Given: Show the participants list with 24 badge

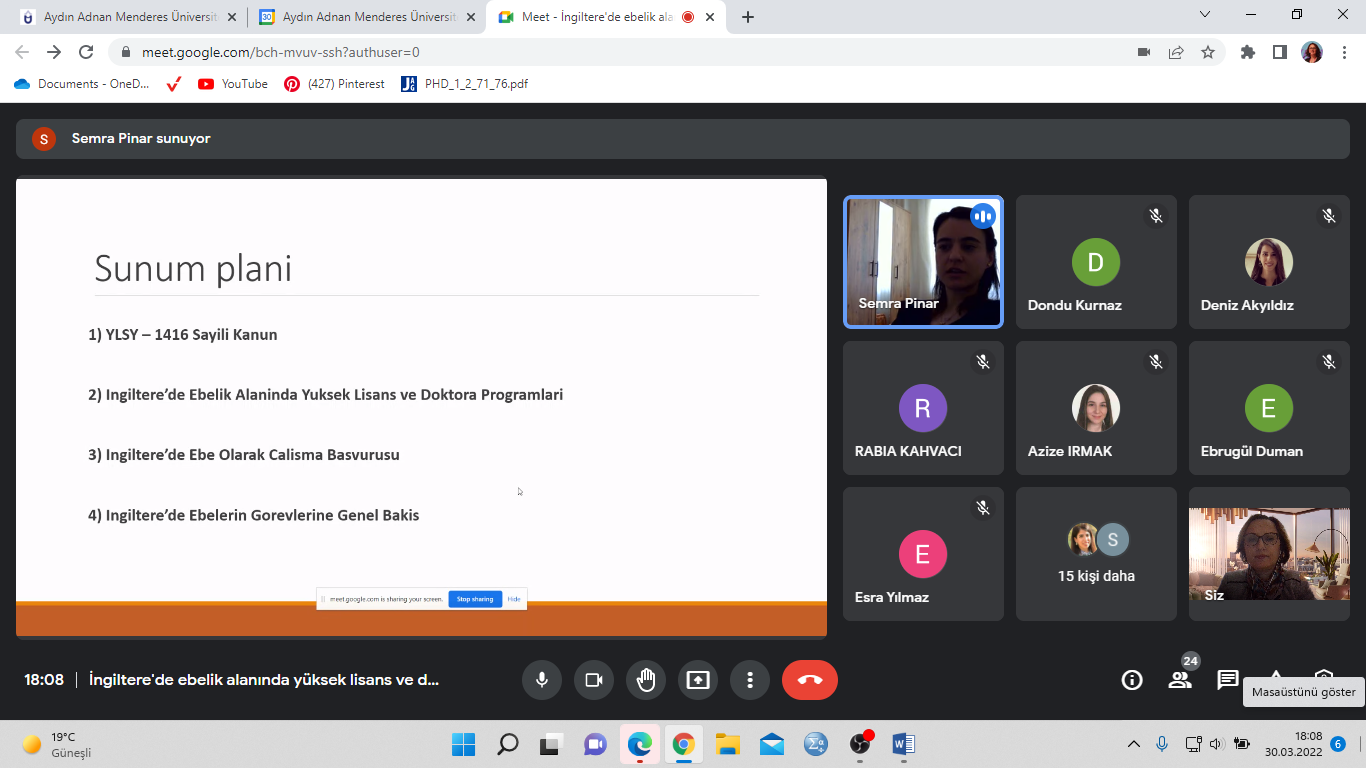Looking at the screenshot, I should point(1180,680).
